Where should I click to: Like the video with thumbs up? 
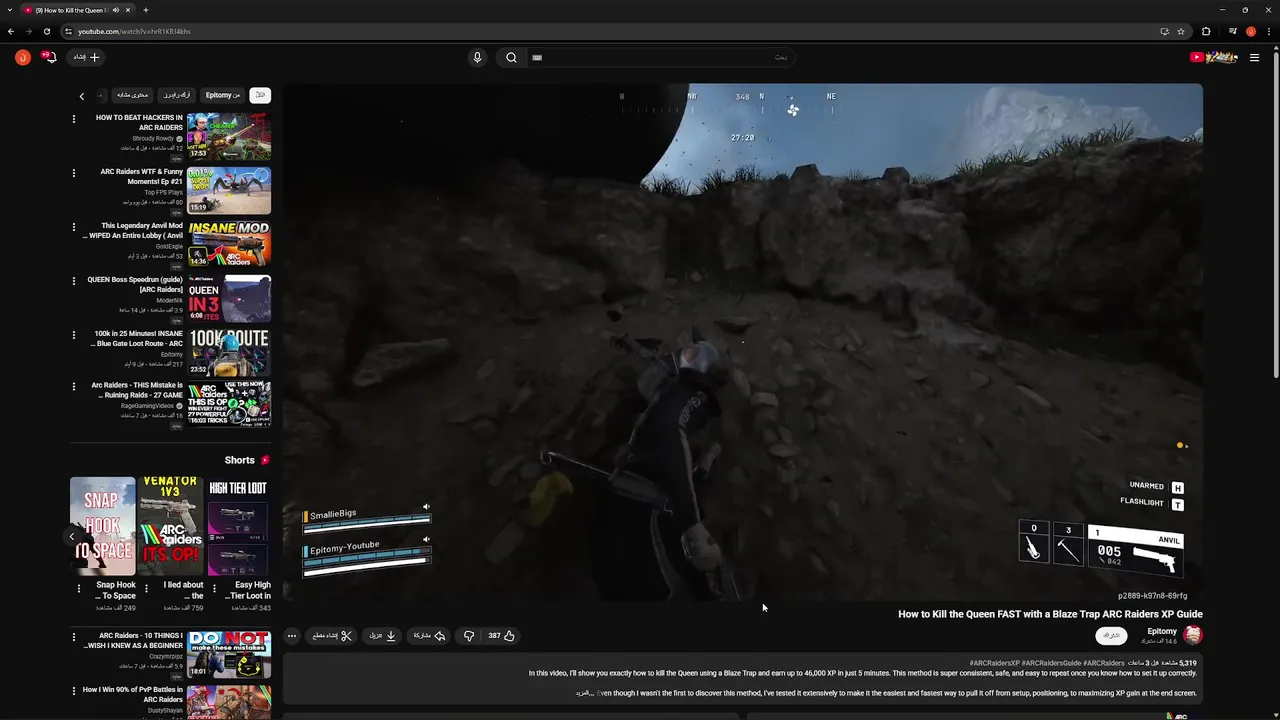(501, 635)
